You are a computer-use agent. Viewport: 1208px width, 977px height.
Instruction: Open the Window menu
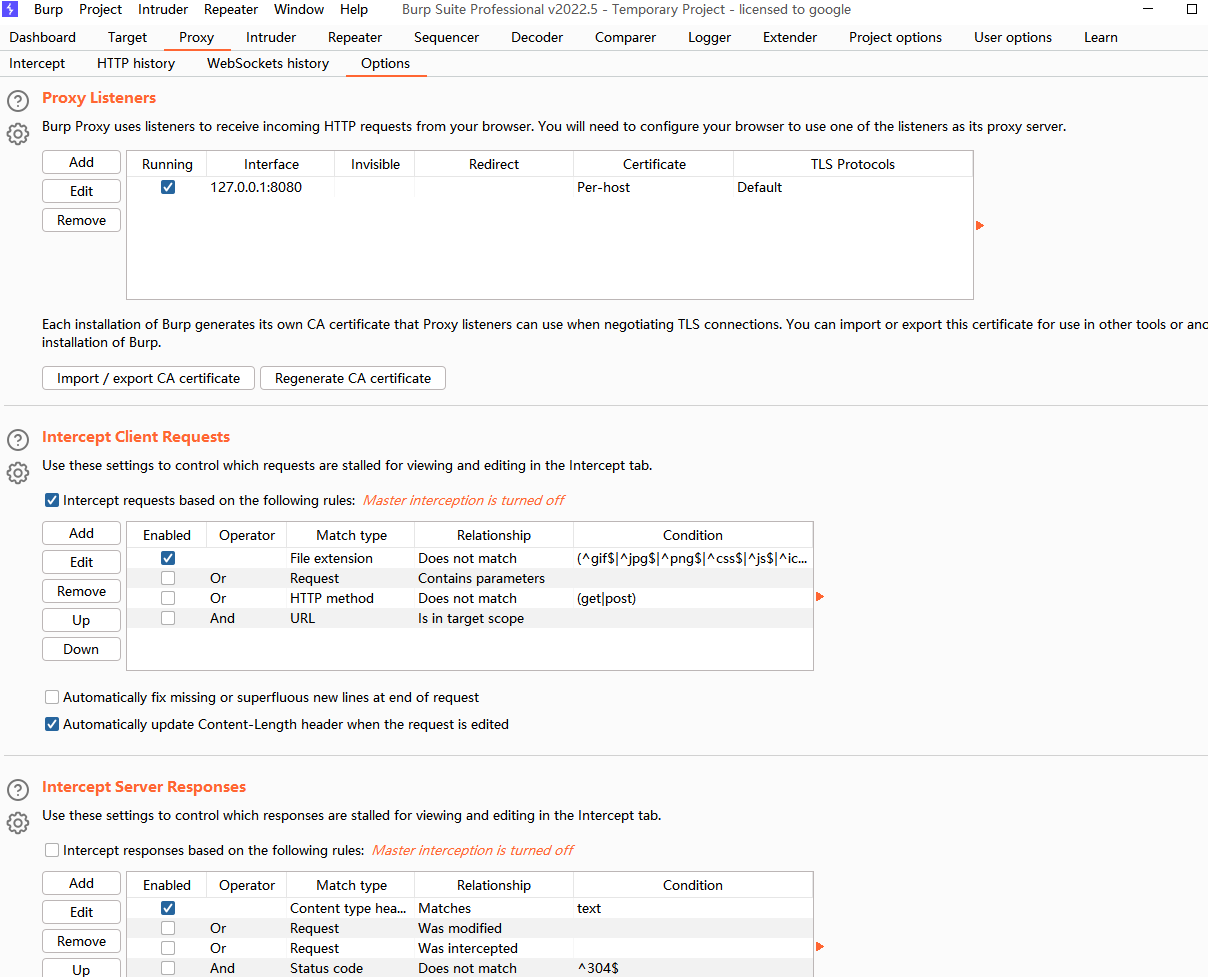tap(299, 9)
